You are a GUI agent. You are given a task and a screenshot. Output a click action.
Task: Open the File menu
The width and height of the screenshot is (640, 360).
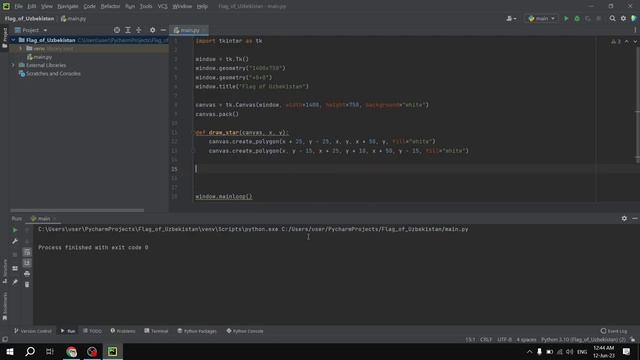coord(18,7)
